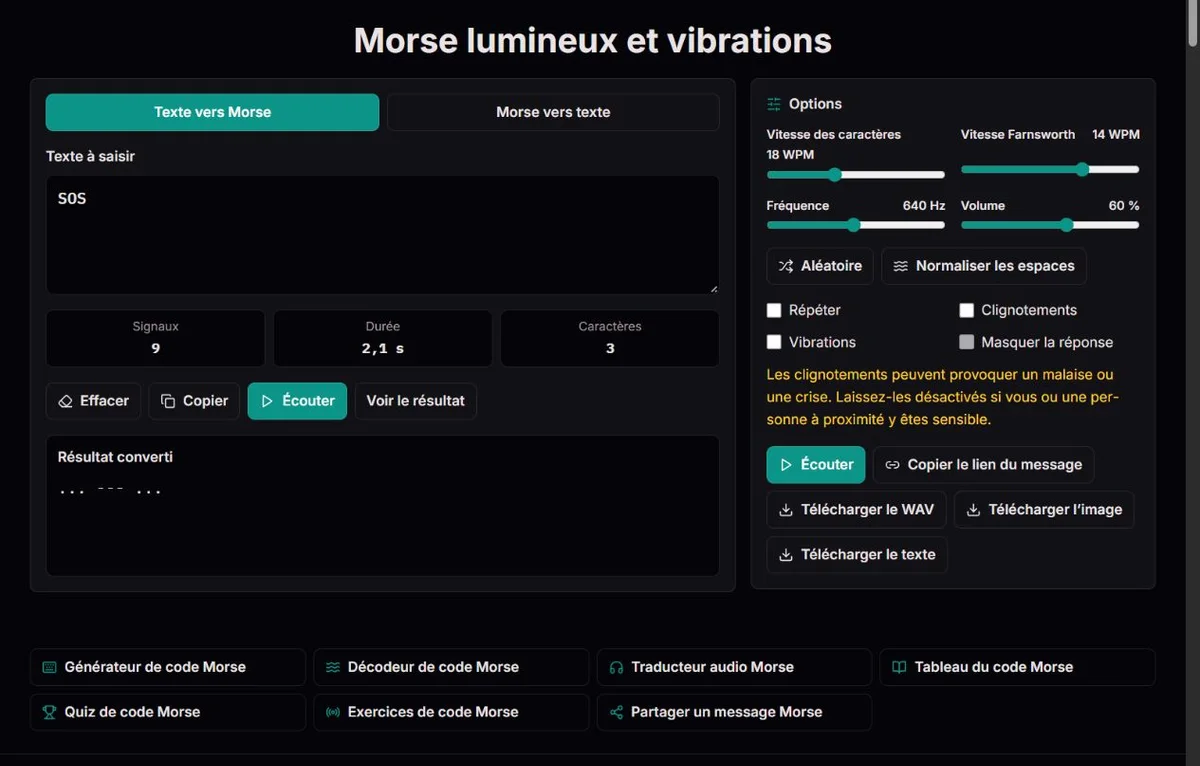
Task: Click Écouter in the Options panel
Action: [816, 465]
